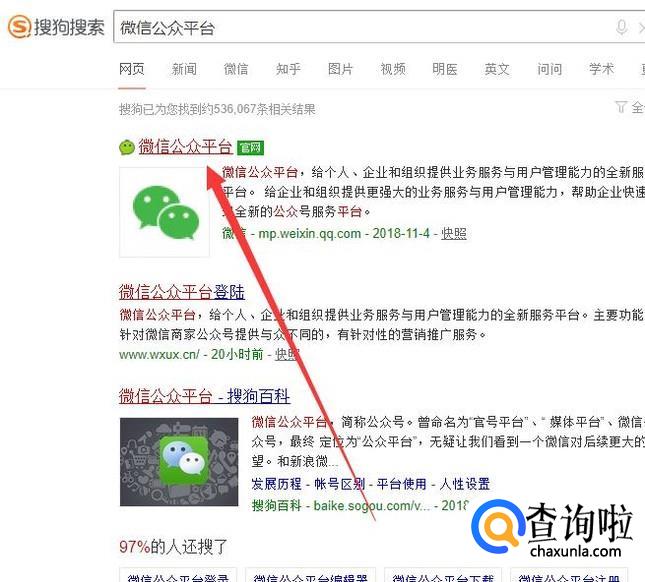Click the microphone voice search icon
The width and height of the screenshot is (645, 582).
(x=622, y=28)
